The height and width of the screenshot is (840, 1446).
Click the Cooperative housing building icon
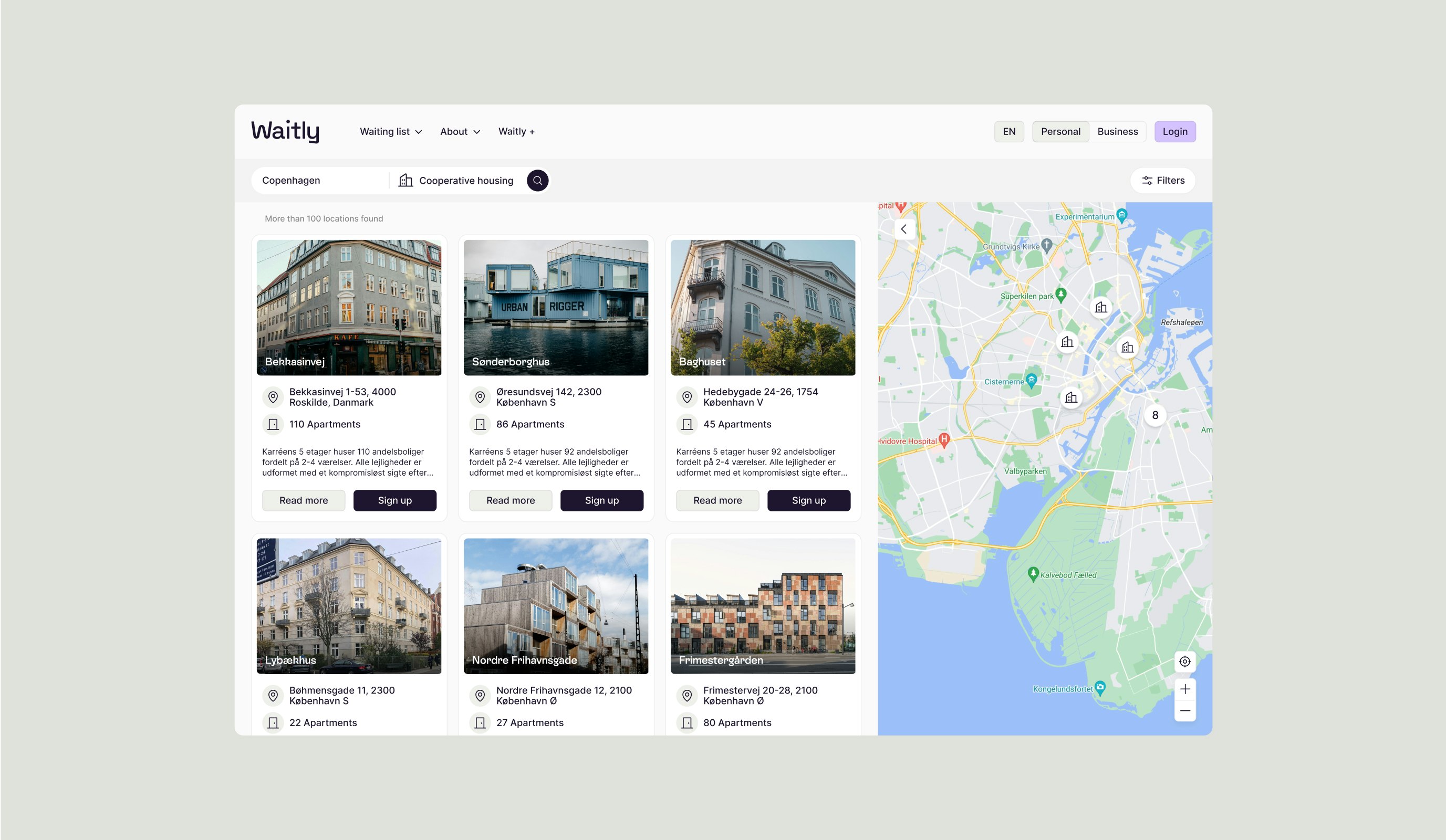point(405,181)
